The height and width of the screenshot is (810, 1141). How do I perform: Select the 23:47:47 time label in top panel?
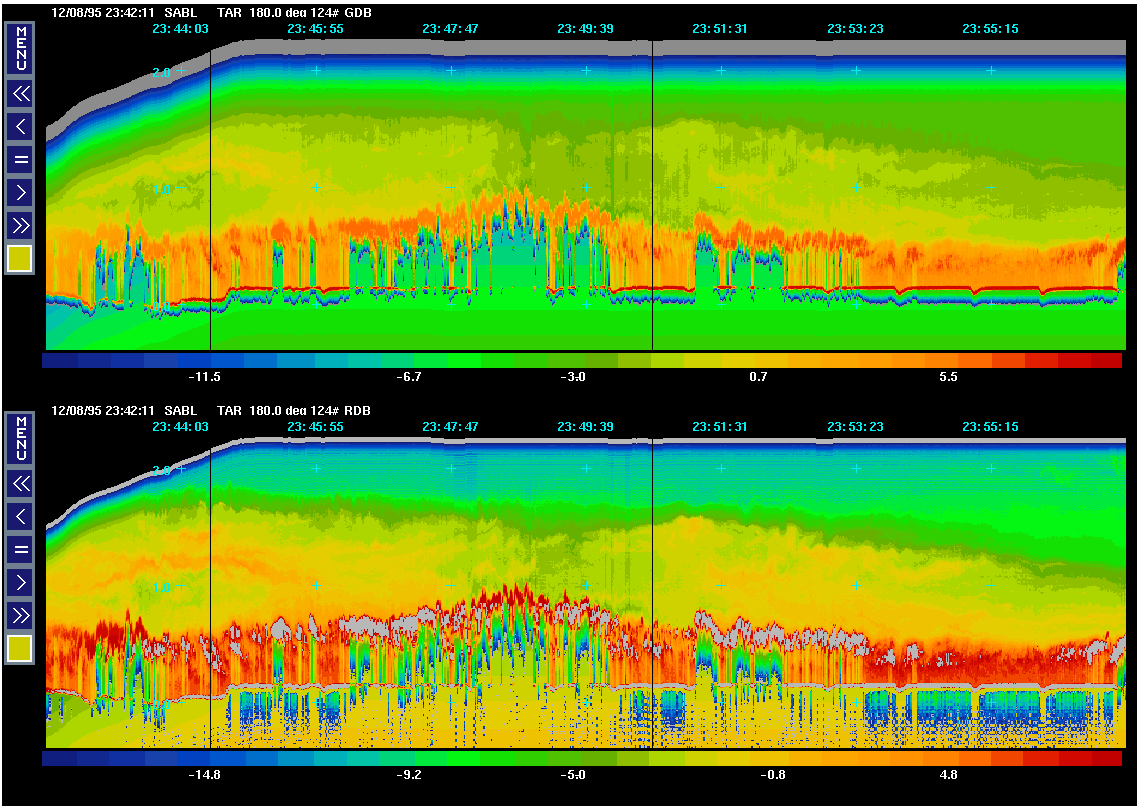pos(450,29)
